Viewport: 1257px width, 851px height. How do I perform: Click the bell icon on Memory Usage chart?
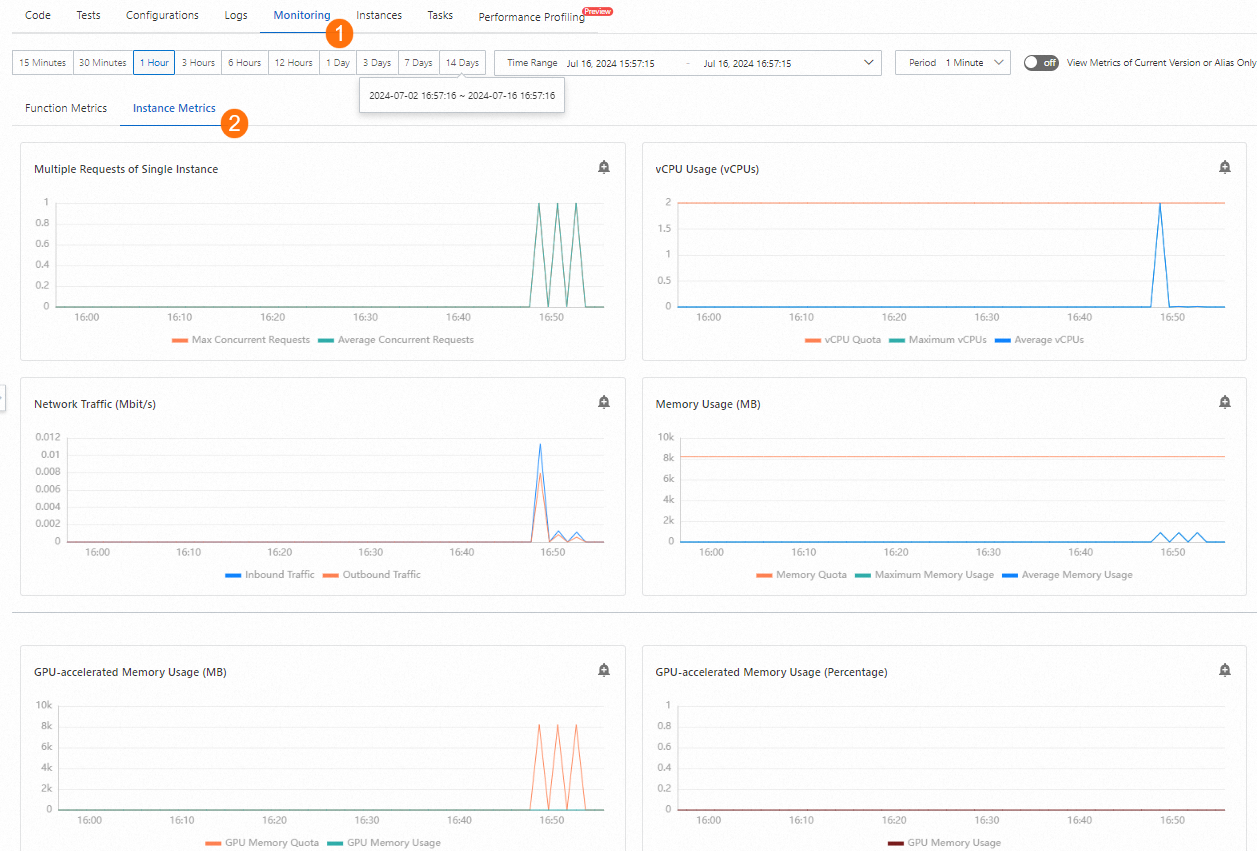(x=1224, y=402)
